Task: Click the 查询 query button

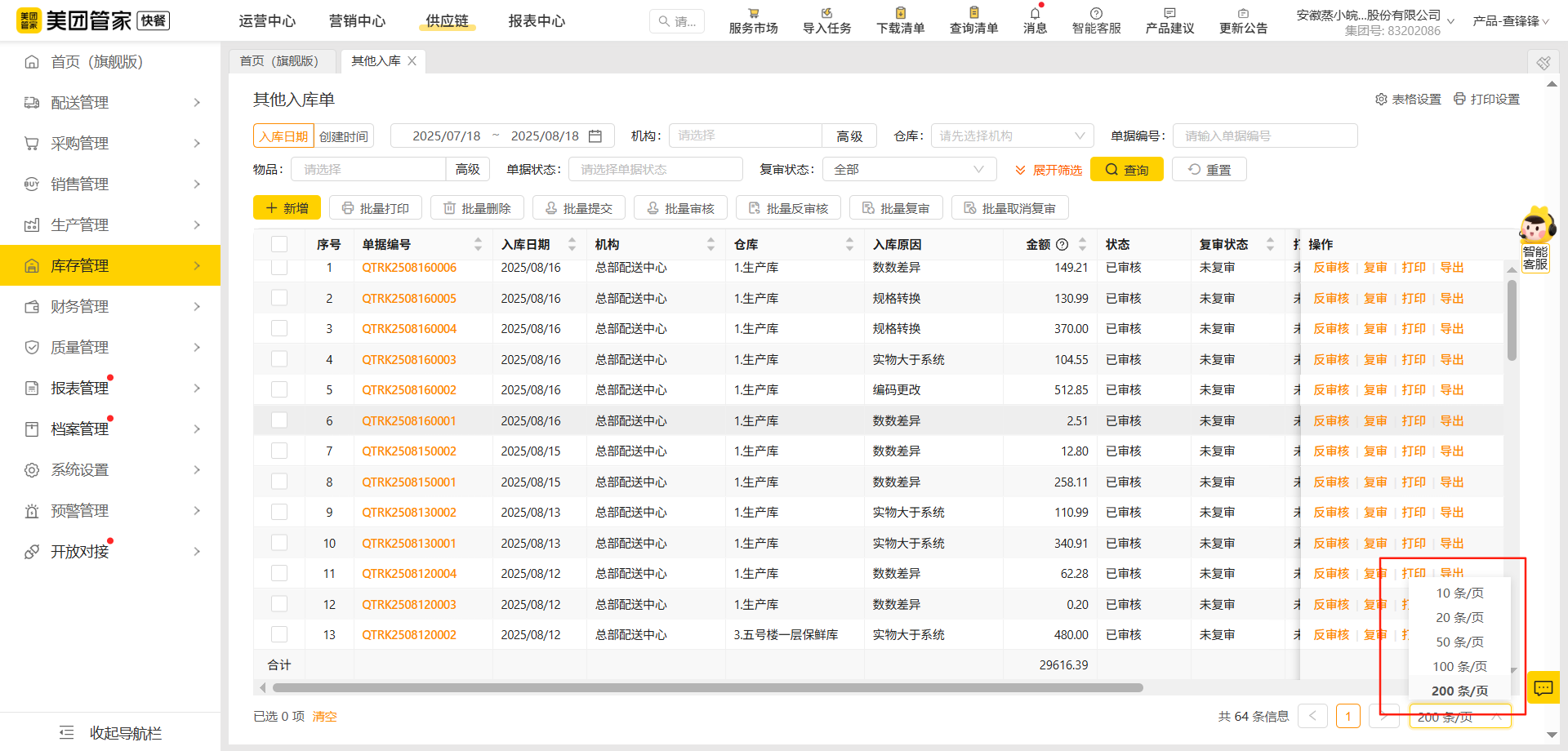Action: click(x=1126, y=169)
